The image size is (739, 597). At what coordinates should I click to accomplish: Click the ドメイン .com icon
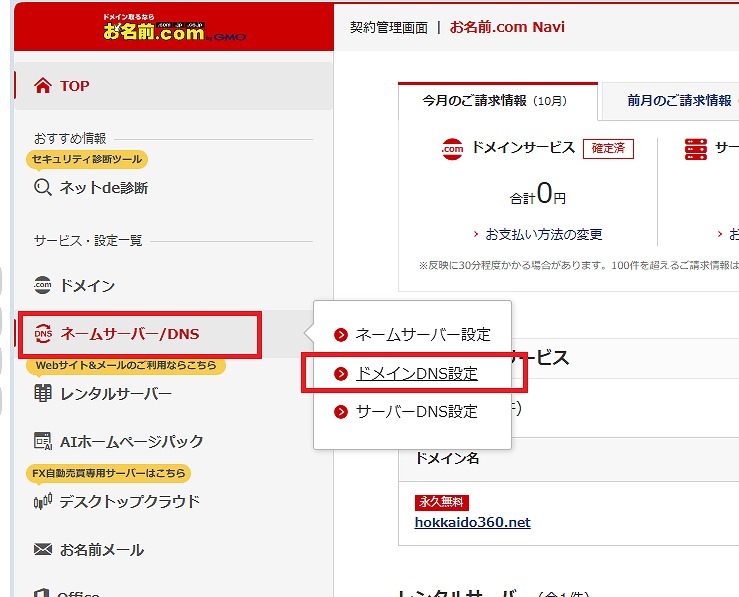tap(43, 286)
